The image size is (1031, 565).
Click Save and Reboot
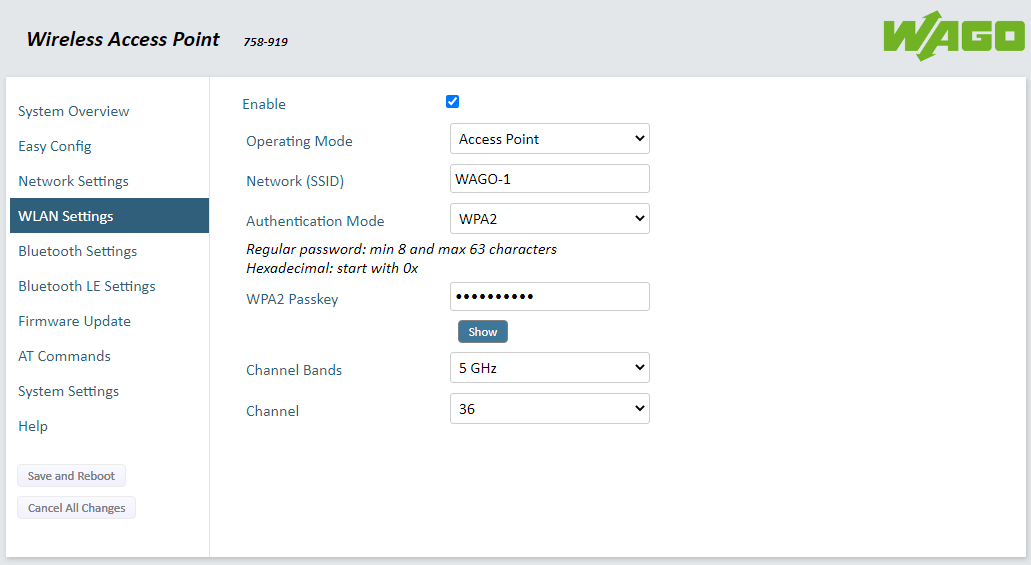(x=71, y=476)
